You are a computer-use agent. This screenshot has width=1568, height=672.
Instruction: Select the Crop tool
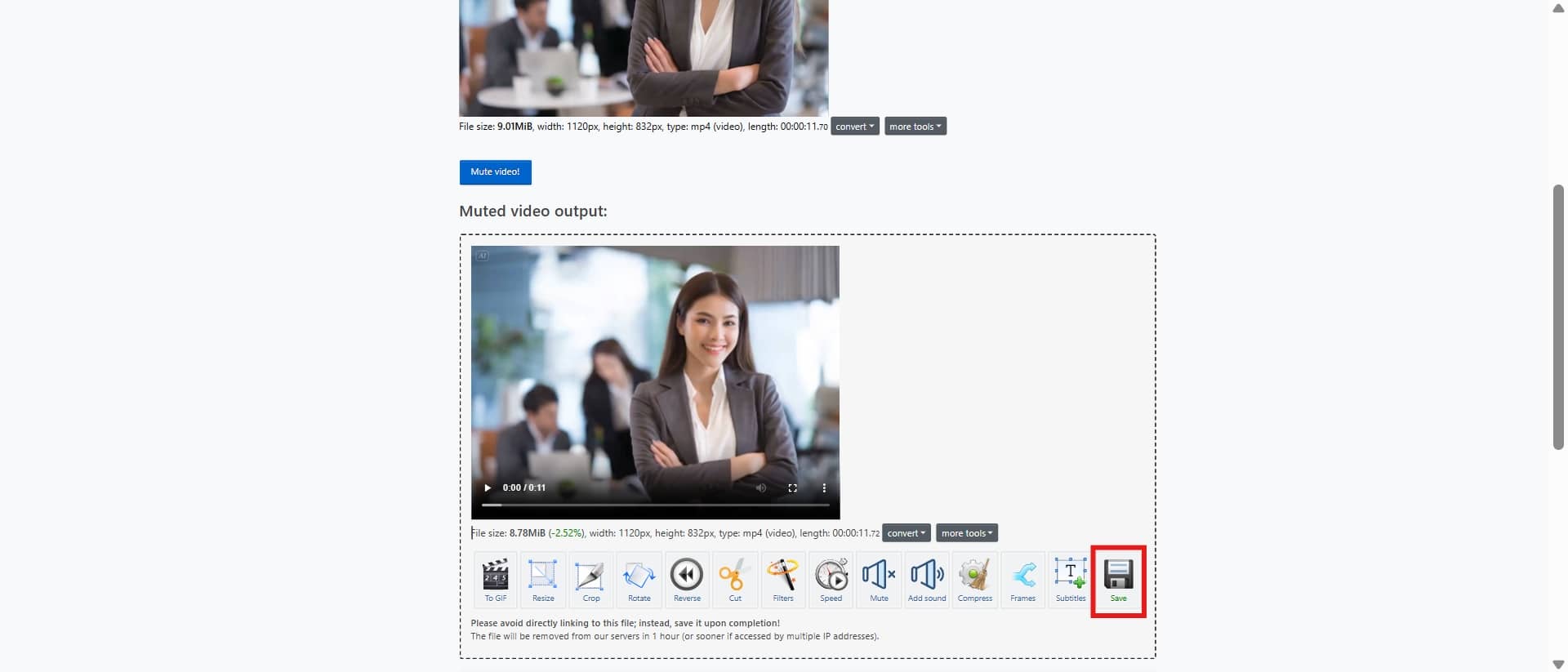(x=591, y=580)
